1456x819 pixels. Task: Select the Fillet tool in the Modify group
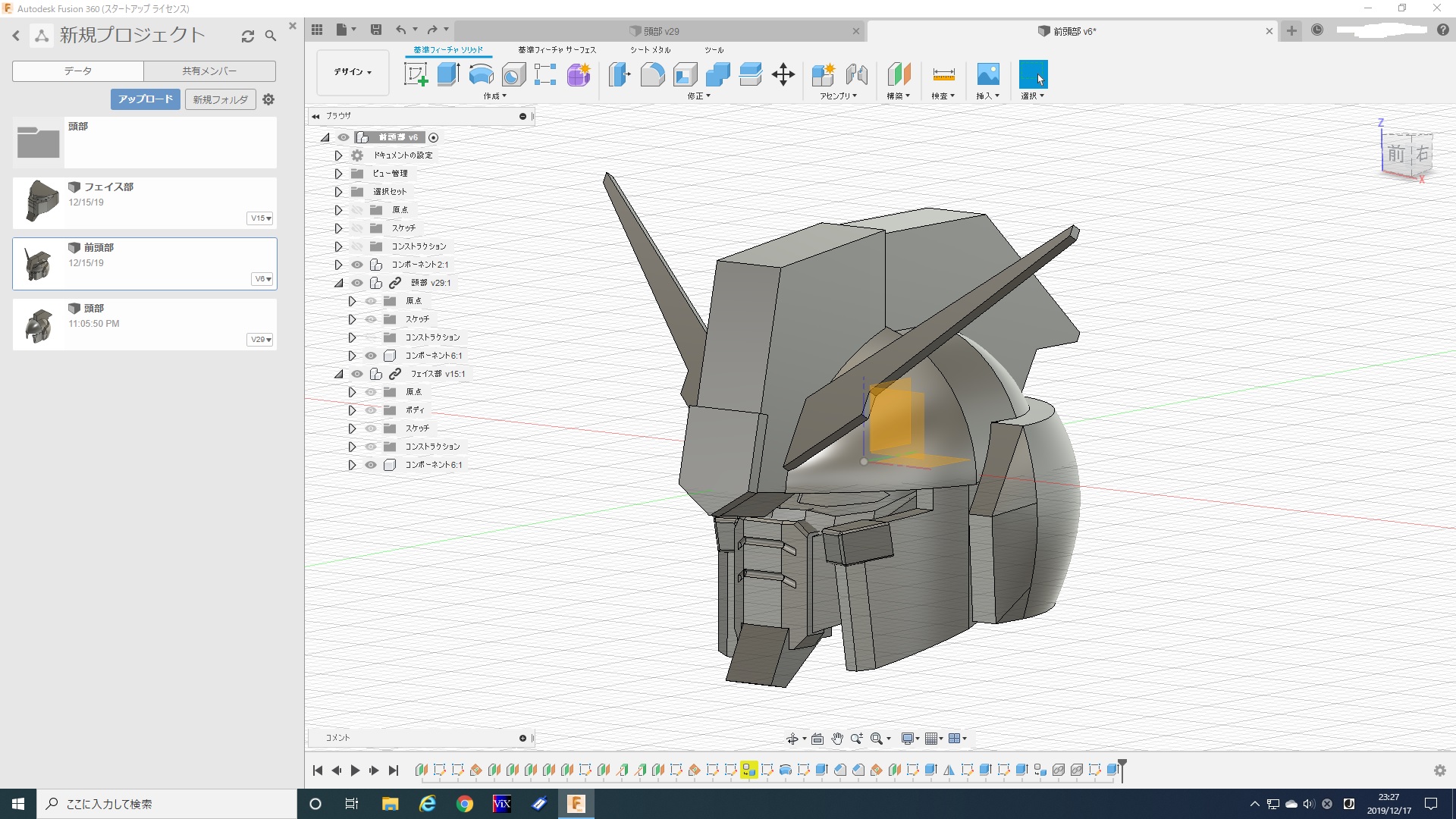click(652, 74)
